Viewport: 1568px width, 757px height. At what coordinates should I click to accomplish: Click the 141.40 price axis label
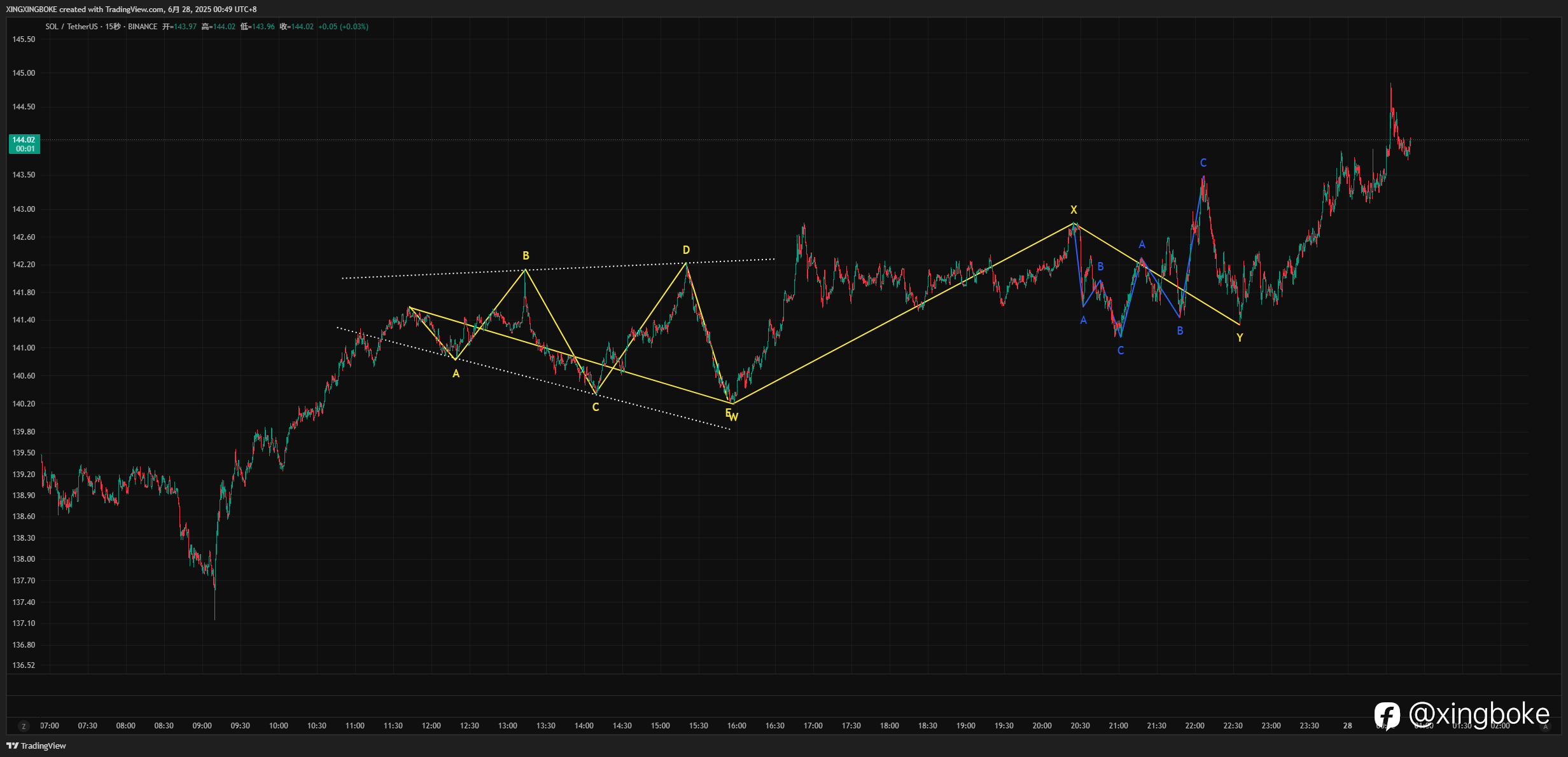coord(24,320)
